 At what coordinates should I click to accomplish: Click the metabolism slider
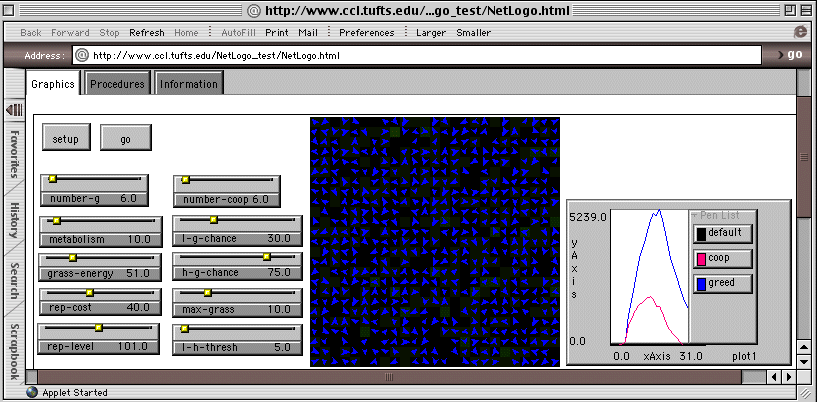click(x=98, y=230)
